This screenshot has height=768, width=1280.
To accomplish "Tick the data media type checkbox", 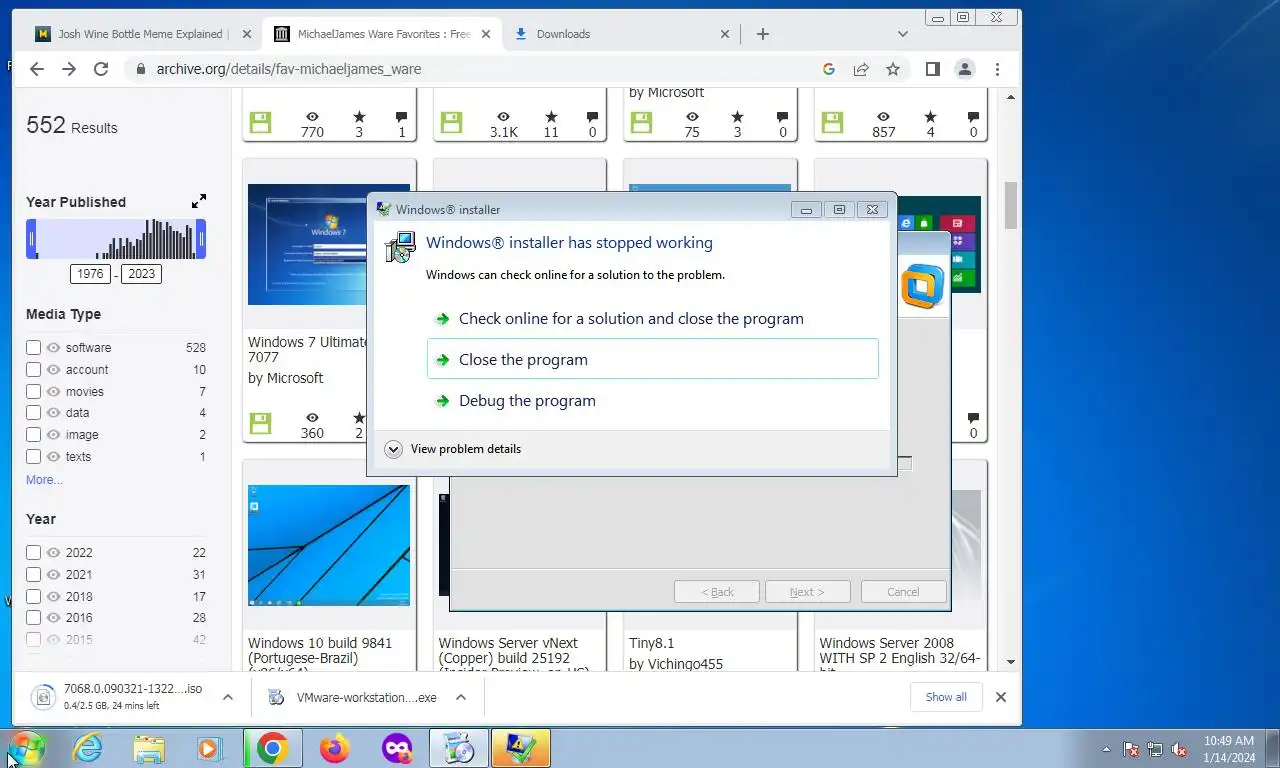I will pos(33,413).
